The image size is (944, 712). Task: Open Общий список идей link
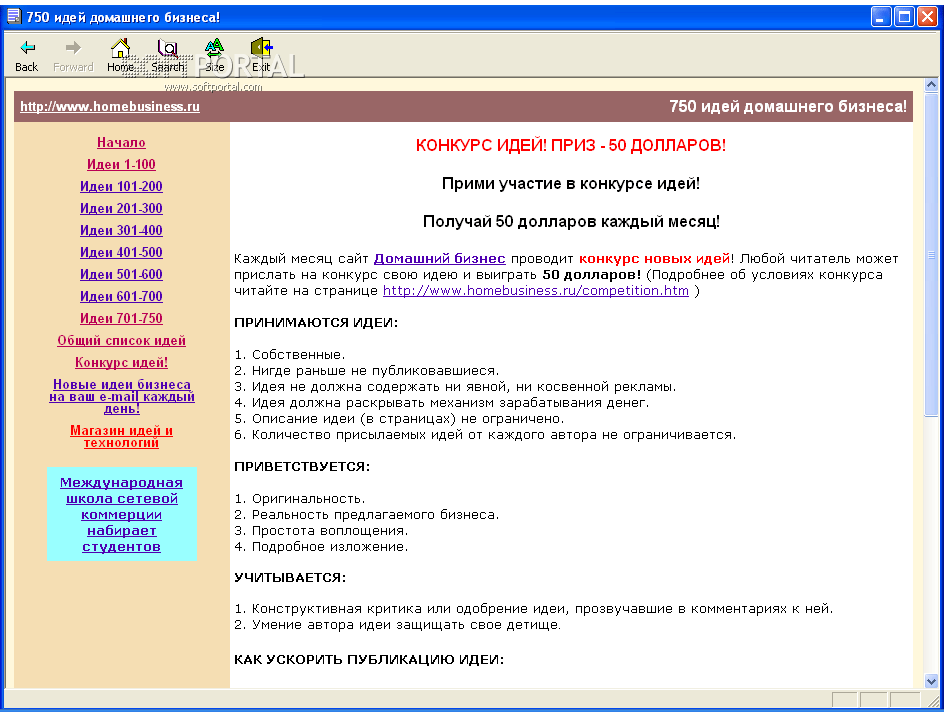121,341
